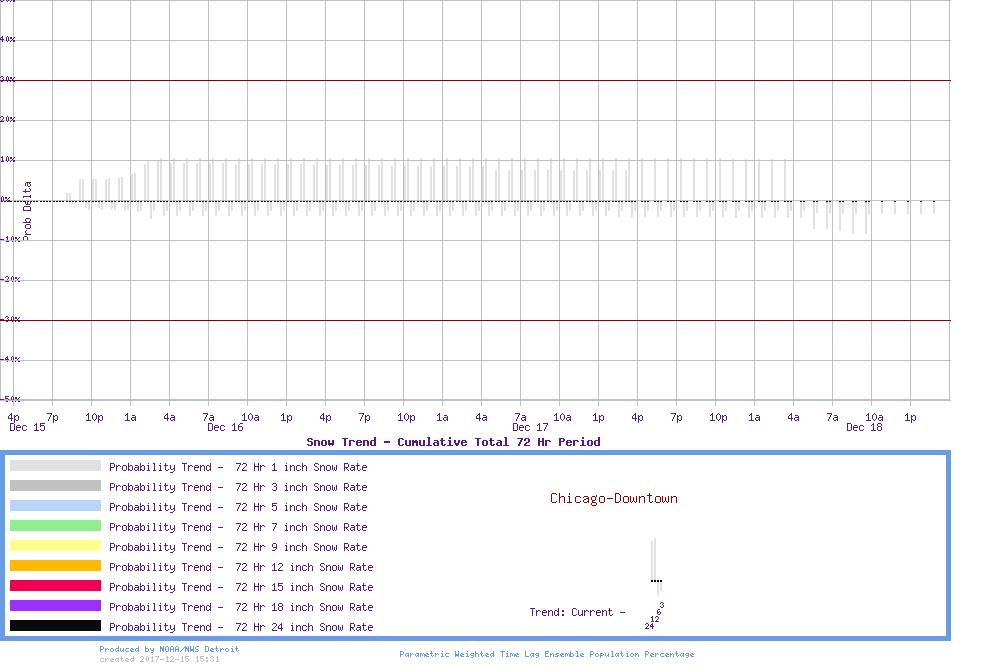Click the 'Prob Delta' vertical axis label
Screen dimensions: 1000x670
click(28, 210)
